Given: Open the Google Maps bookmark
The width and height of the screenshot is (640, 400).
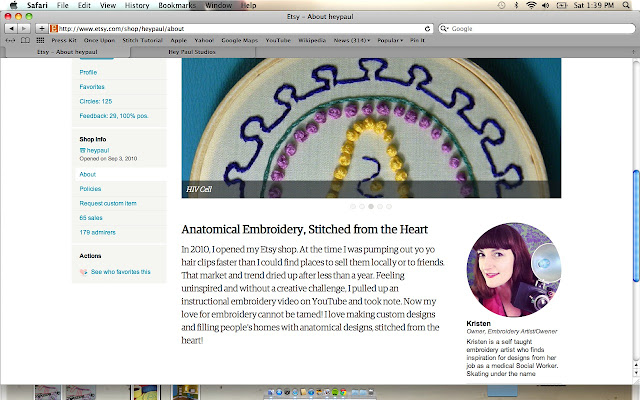Looking at the screenshot, I should click(240, 40).
